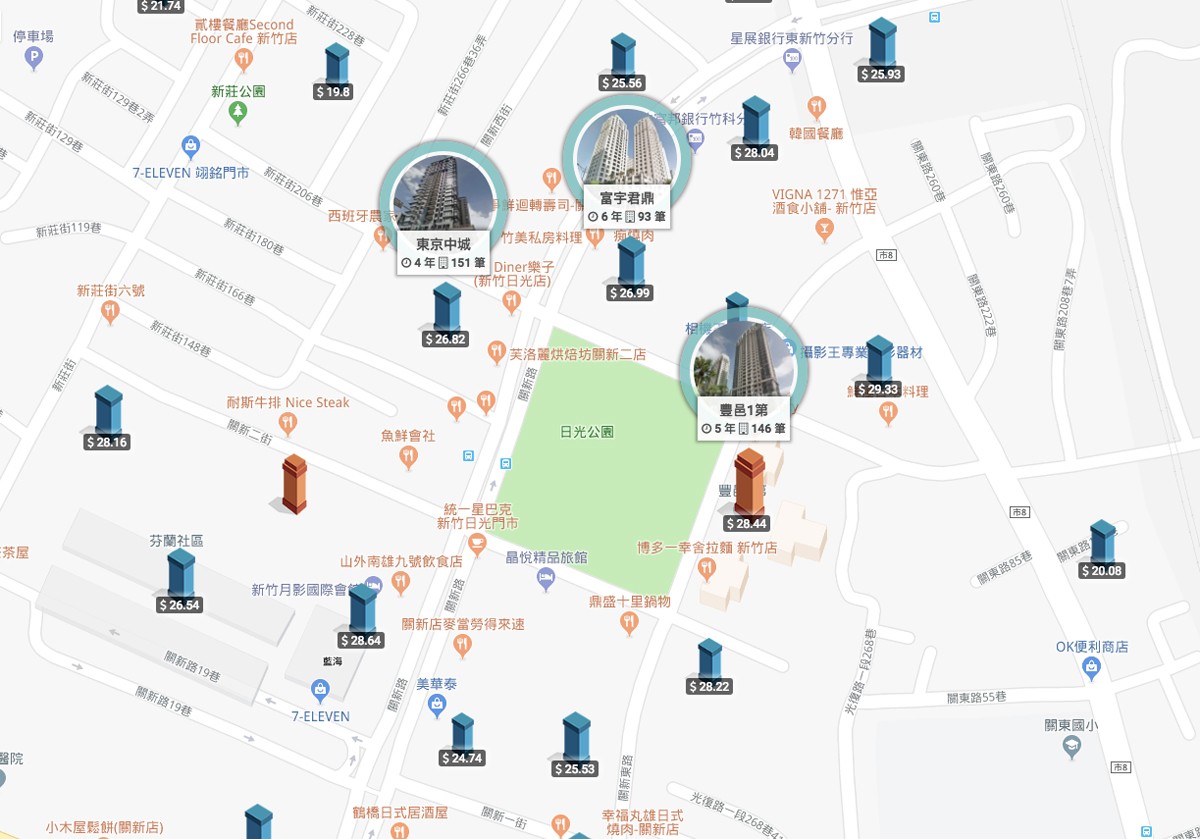Click the 博多一幸舍拉麵 restaurant icon
The width and height of the screenshot is (1200, 839).
[707, 569]
